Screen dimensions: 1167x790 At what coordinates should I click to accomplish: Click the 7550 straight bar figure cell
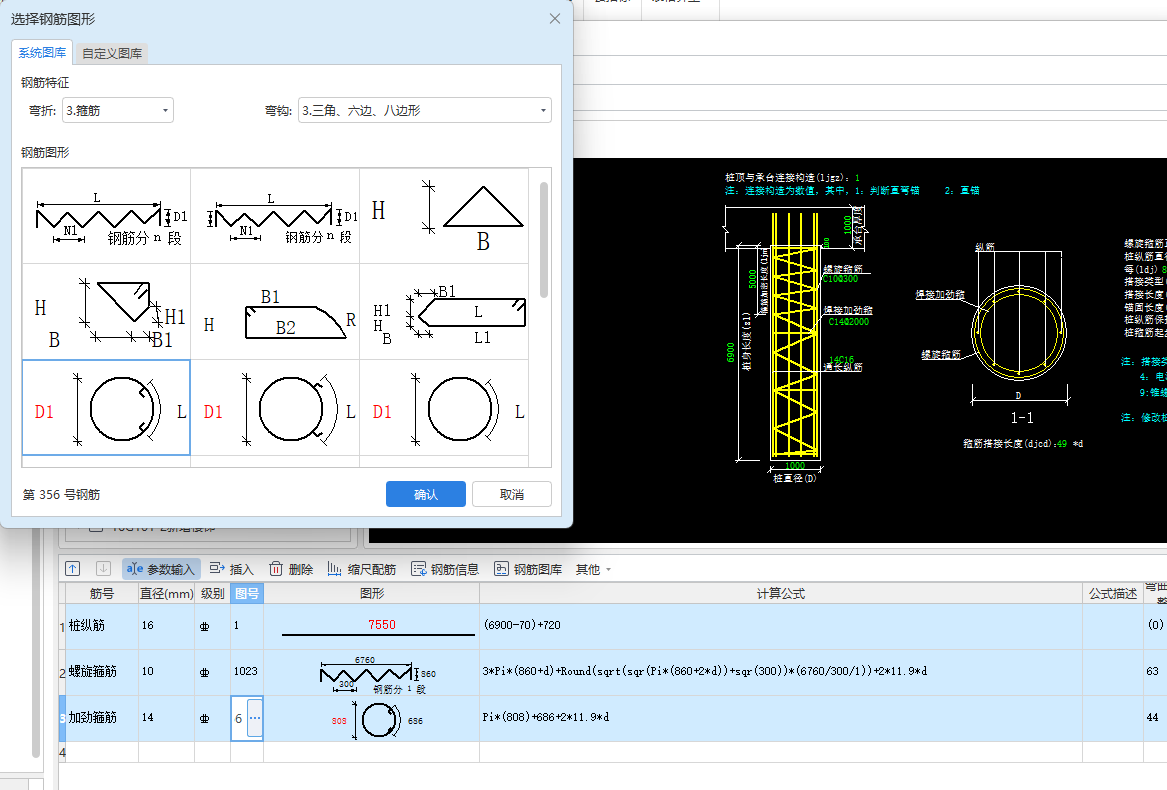pos(371,625)
